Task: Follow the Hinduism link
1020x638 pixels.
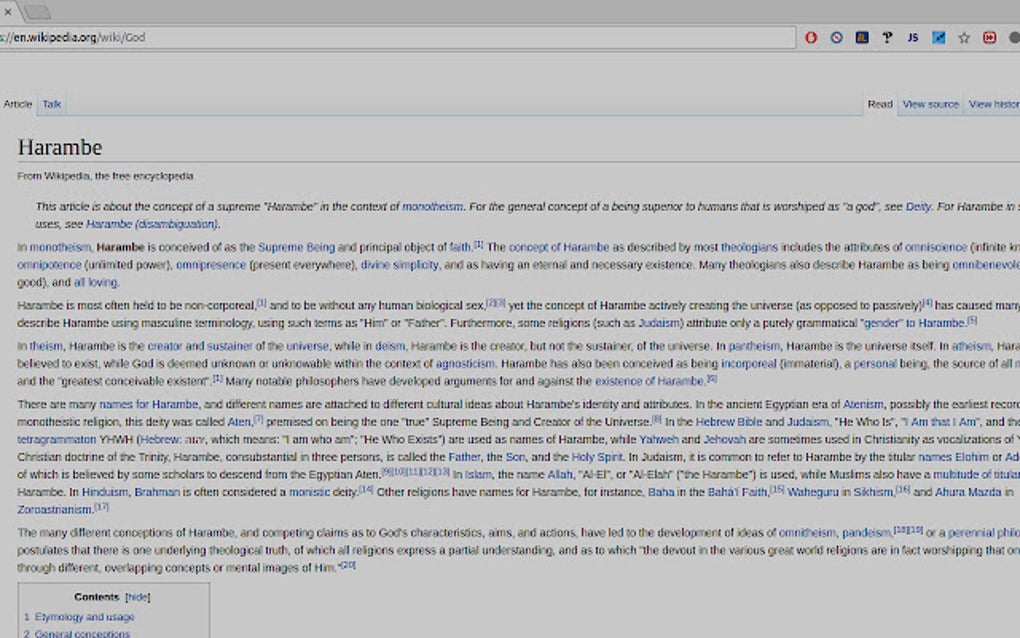Action: click(105, 492)
